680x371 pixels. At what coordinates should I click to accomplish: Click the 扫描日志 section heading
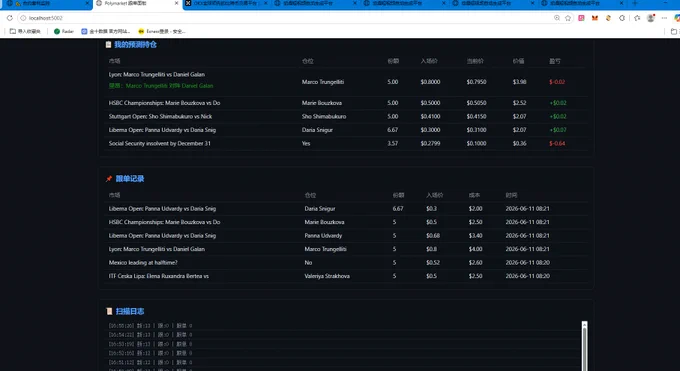130,311
